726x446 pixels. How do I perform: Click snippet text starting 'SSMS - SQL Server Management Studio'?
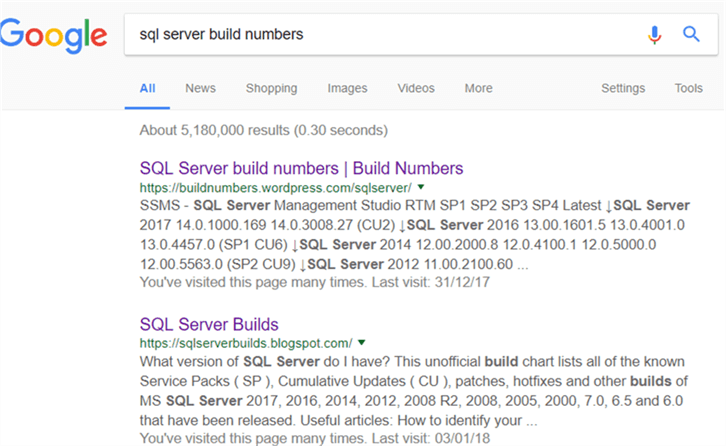click(x=272, y=205)
